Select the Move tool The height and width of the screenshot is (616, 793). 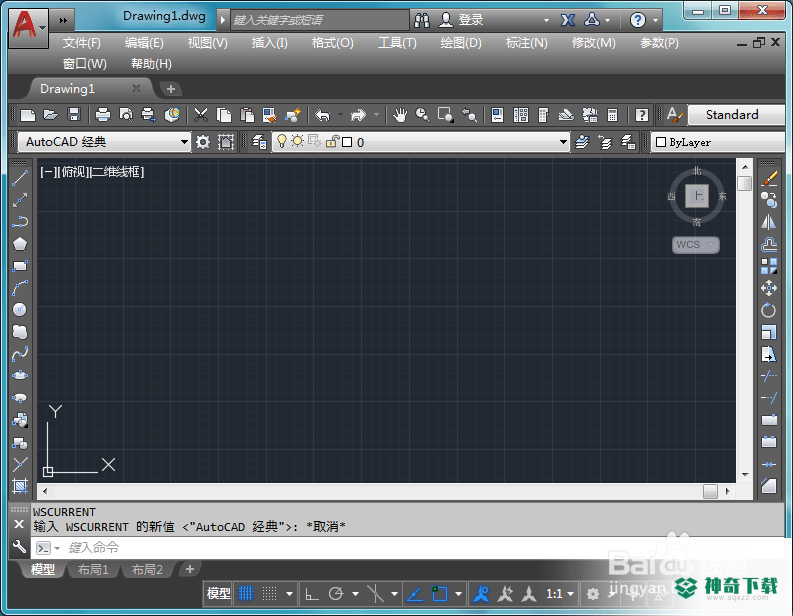click(x=769, y=288)
